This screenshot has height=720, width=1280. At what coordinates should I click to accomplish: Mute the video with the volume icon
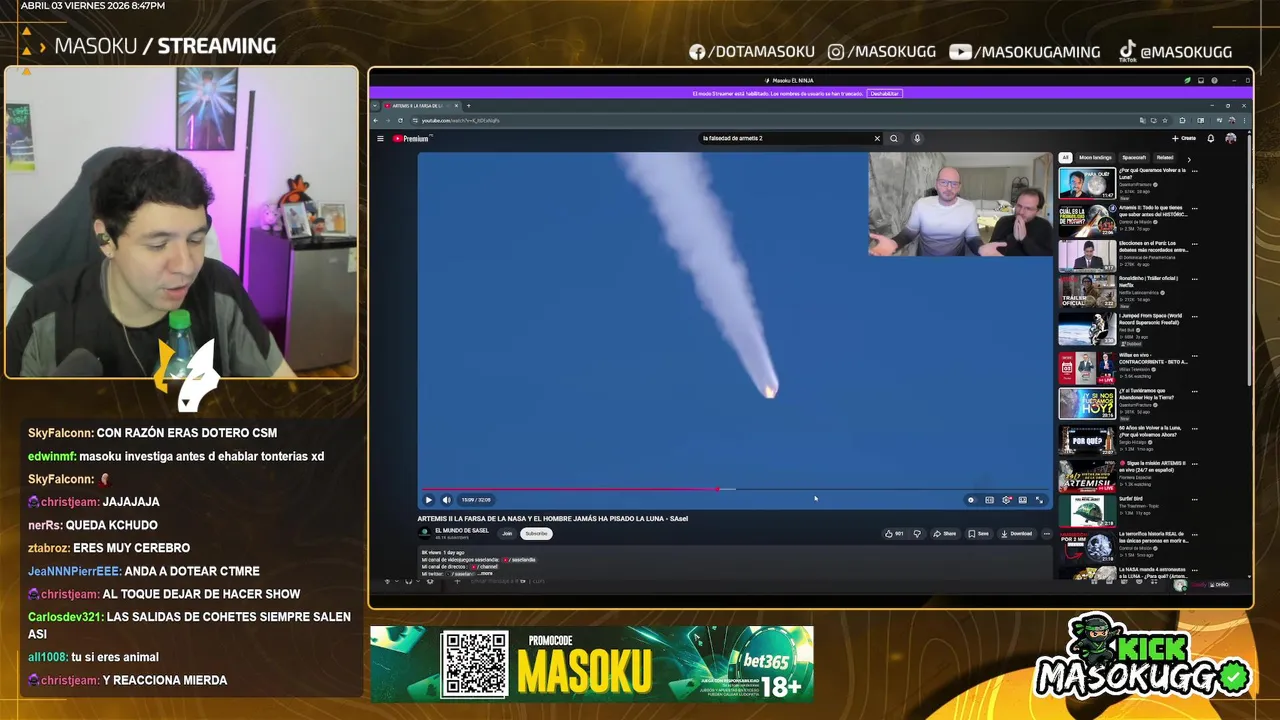pyautogui.click(x=446, y=500)
